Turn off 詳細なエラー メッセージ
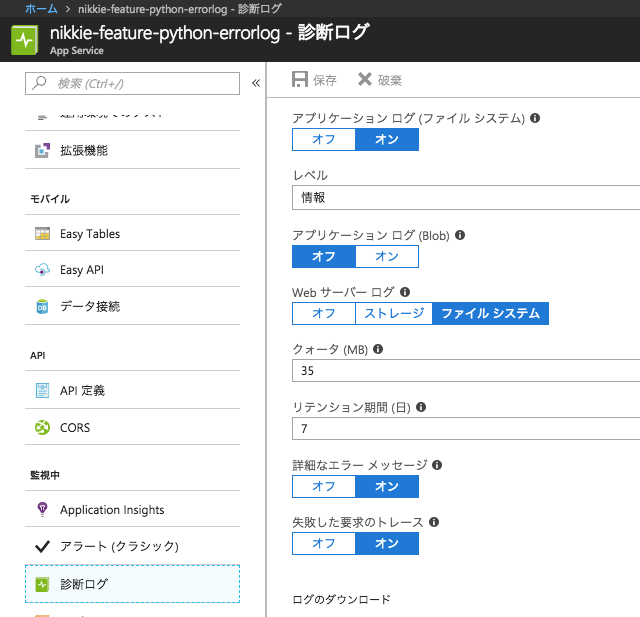Image resolution: width=640 pixels, height=617 pixels. 324,486
